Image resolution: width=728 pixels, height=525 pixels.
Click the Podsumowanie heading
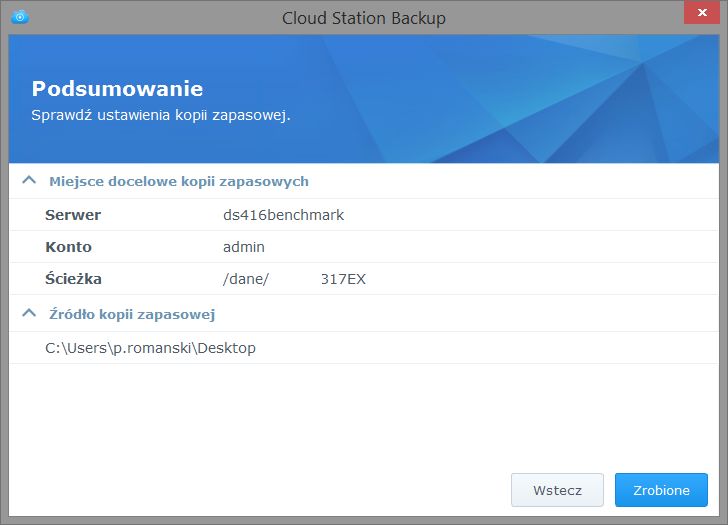tap(117, 89)
